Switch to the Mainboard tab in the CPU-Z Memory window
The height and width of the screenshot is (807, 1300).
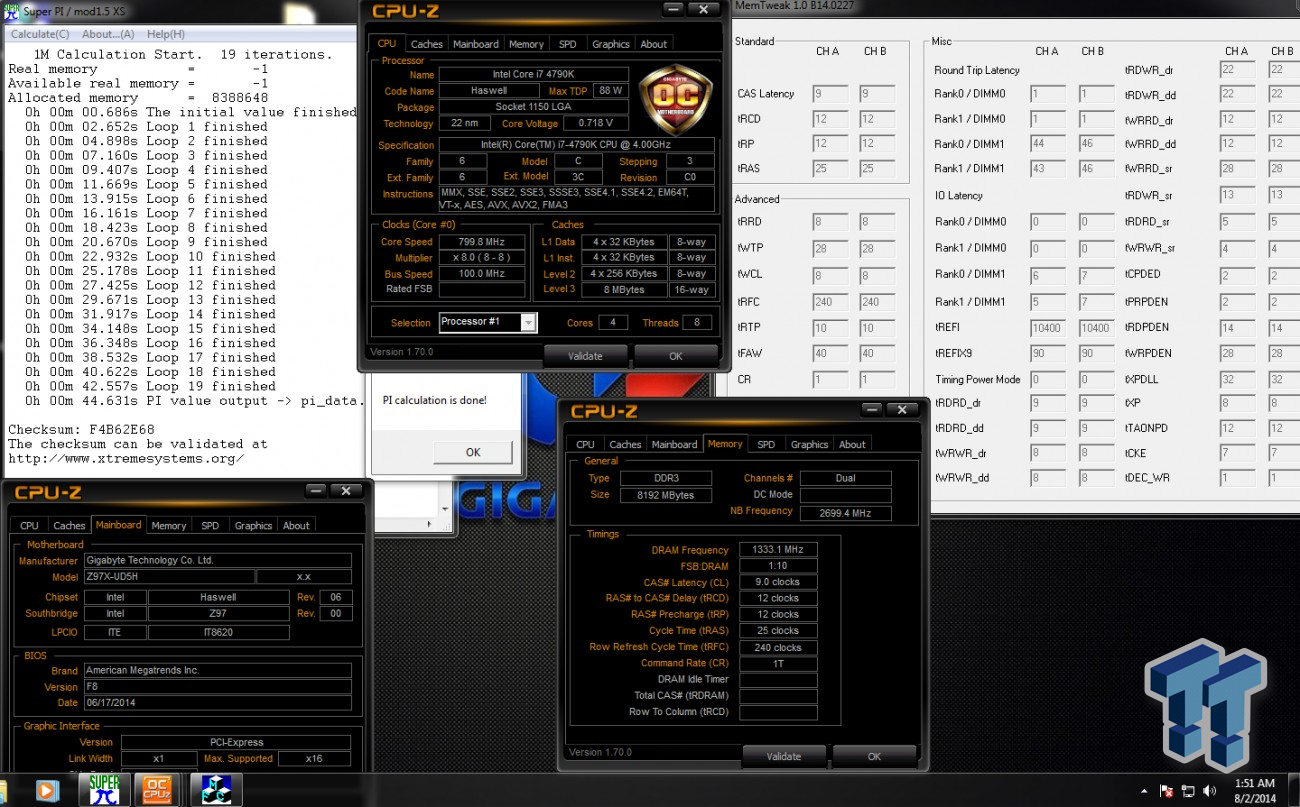[x=674, y=444]
